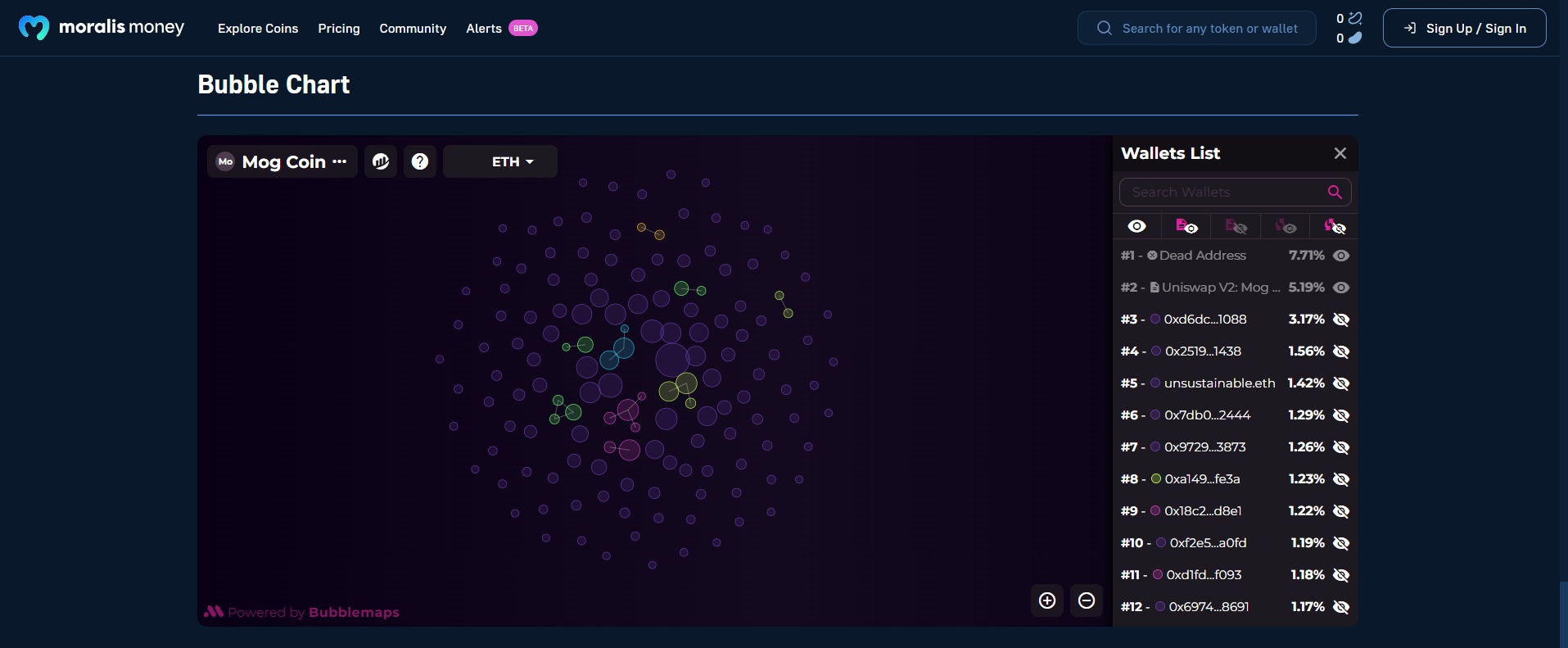Toggle visibility of 0xa149...fe3a wallet
Screen dimensions: 1568x648
[1341, 479]
